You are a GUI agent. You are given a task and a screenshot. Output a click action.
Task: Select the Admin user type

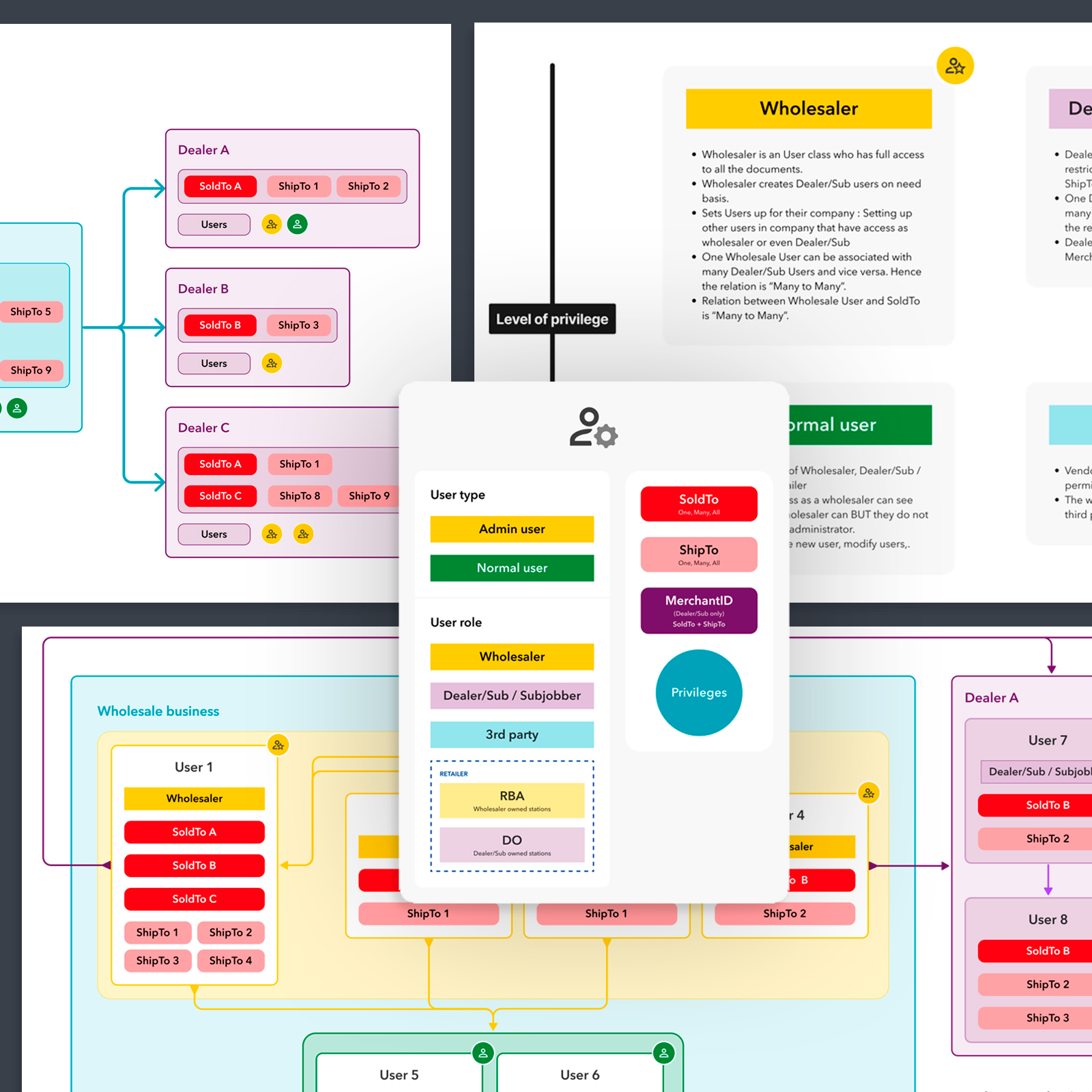(x=512, y=529)
